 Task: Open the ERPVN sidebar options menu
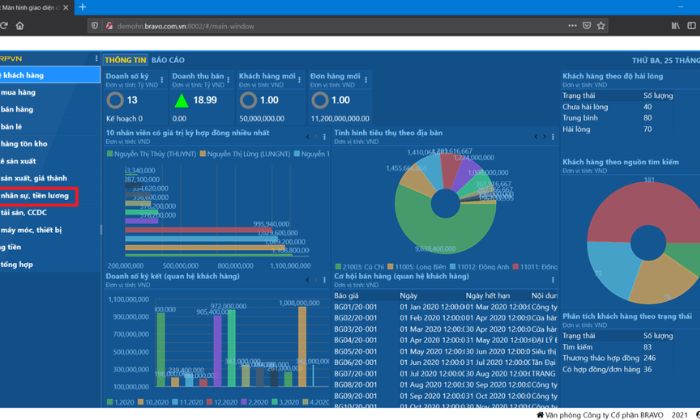tap(96, 58)
